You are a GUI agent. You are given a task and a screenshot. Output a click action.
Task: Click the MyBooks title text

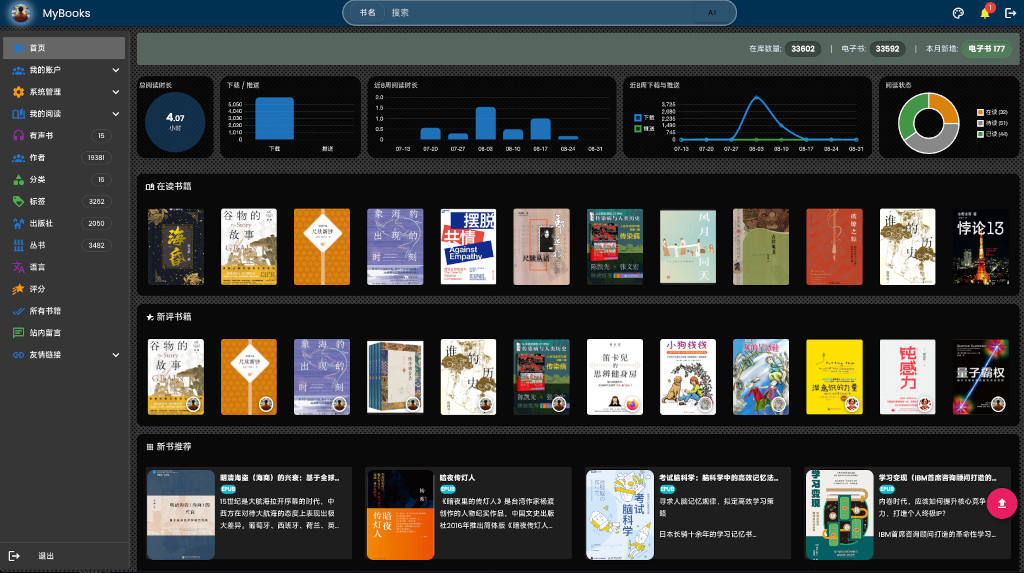point(66,13)
